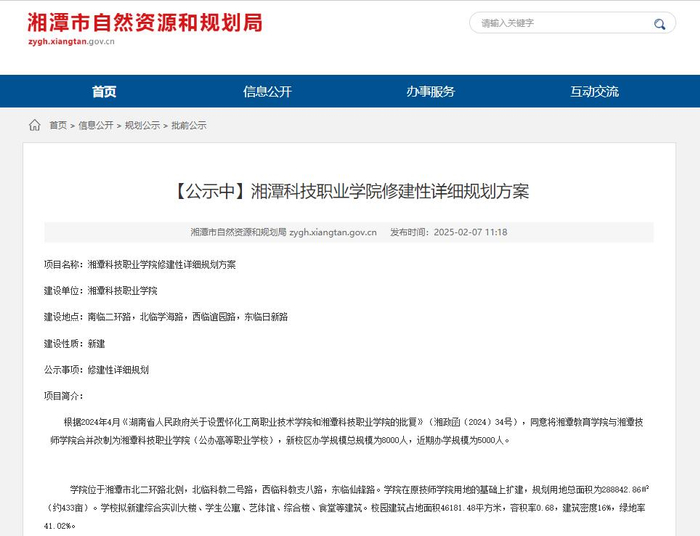The height and width of the screenshot is (536, 700).
Task: Click the zygh.xiangtan.gov.cn URL under logo
Action: [x=71, y=42]
